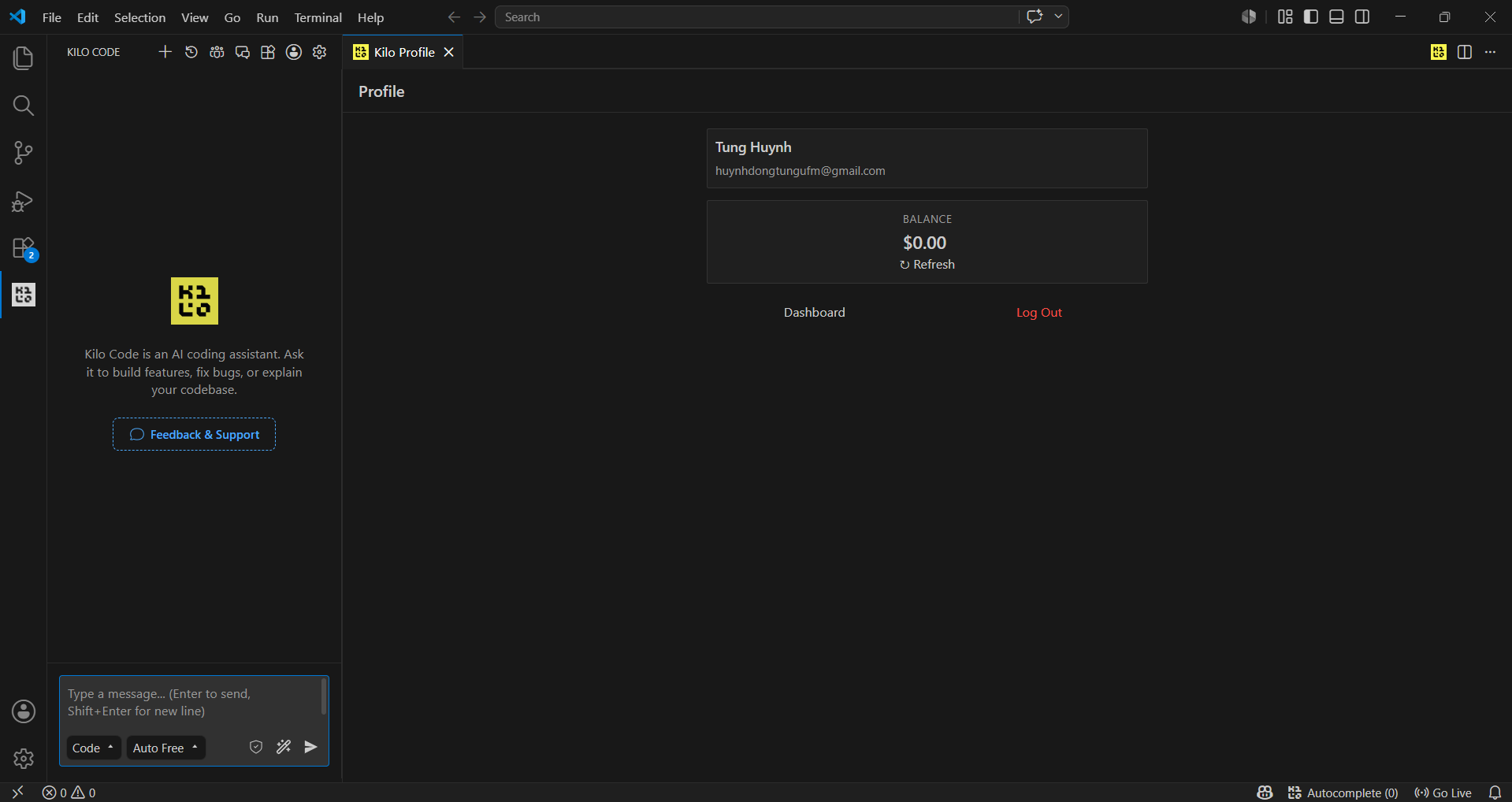Expand the chat dropdown arrow in title bar
Viewport: 1512px width, 802px height.
(1058, 17)
